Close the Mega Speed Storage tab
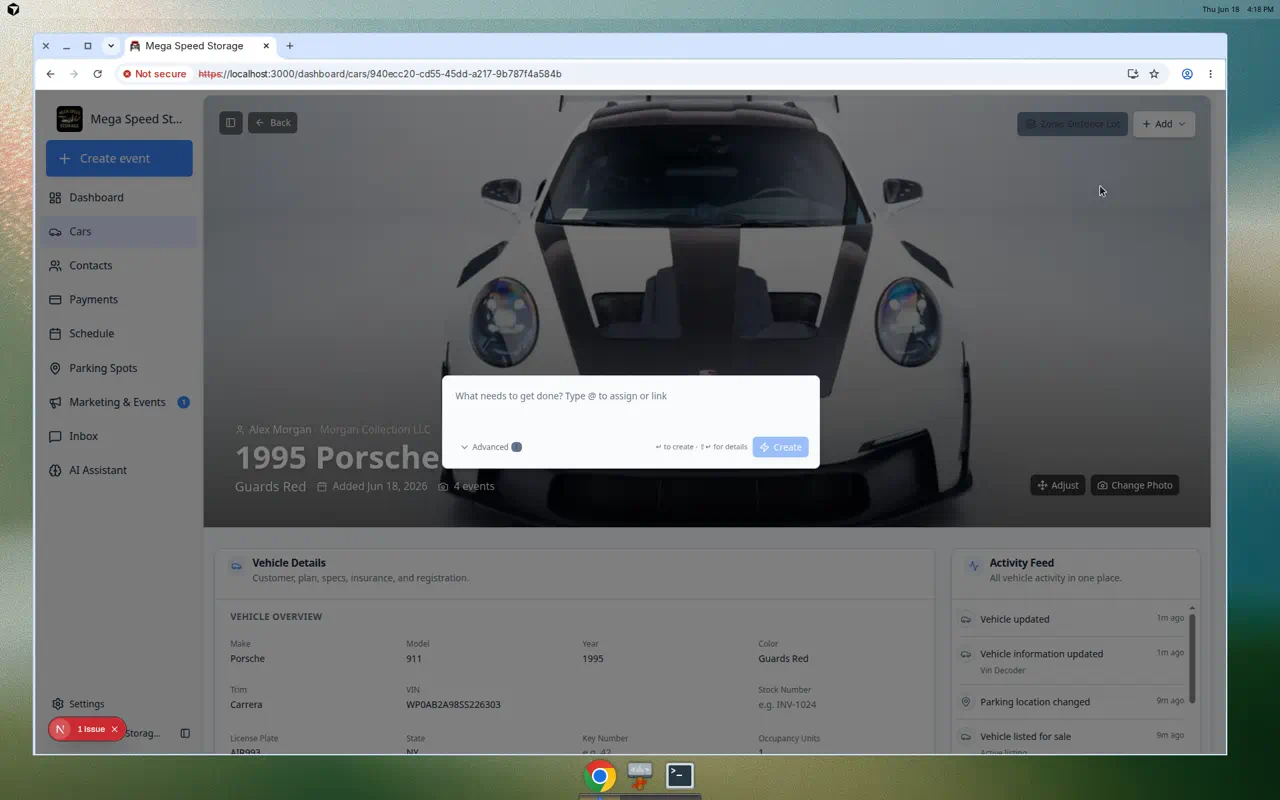The image size is (1280, 800). click(266, 46)
